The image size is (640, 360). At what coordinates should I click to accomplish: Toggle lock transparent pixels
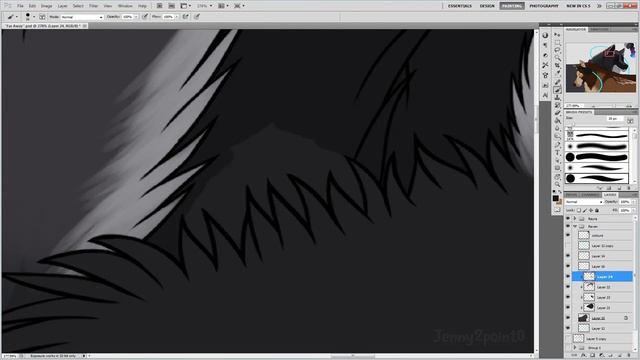[579, 211]
